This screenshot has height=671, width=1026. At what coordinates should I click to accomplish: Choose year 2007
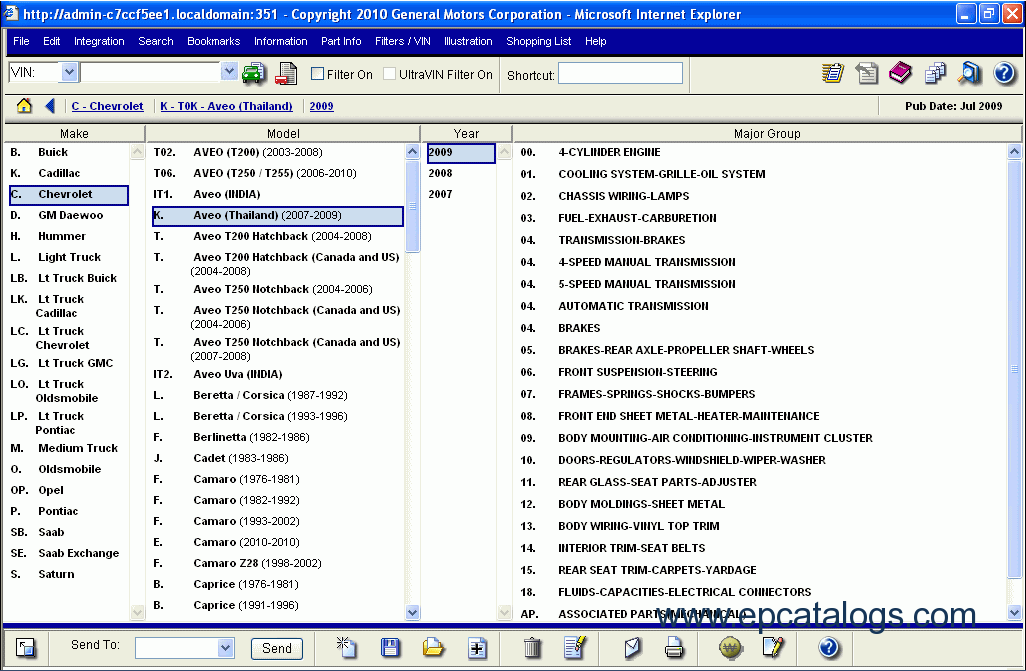(x=440, y=194)
